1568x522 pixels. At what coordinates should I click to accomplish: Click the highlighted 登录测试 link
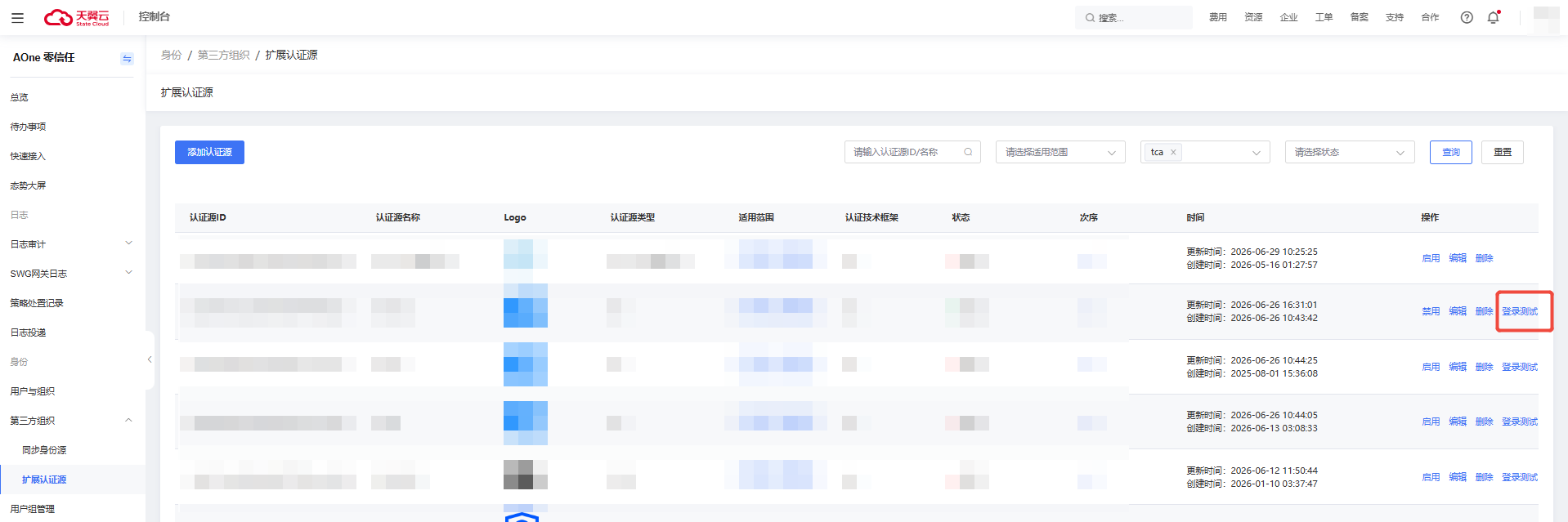point(1520,311)
